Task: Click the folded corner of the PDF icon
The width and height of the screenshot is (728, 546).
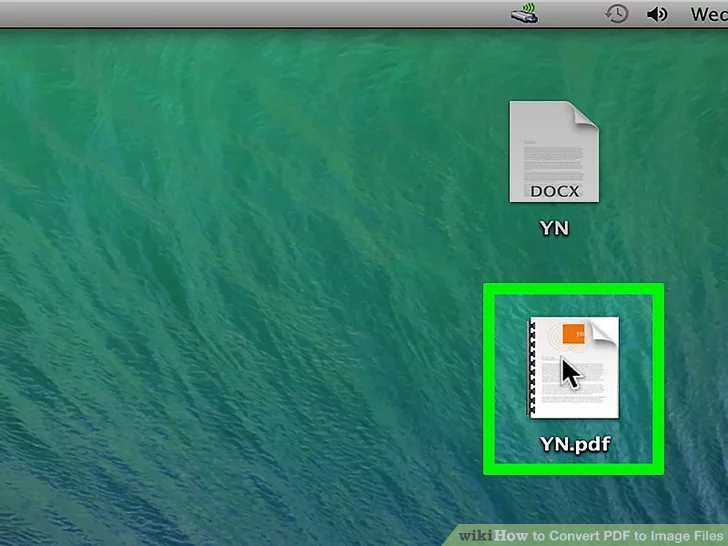Action: pos(606,332)
